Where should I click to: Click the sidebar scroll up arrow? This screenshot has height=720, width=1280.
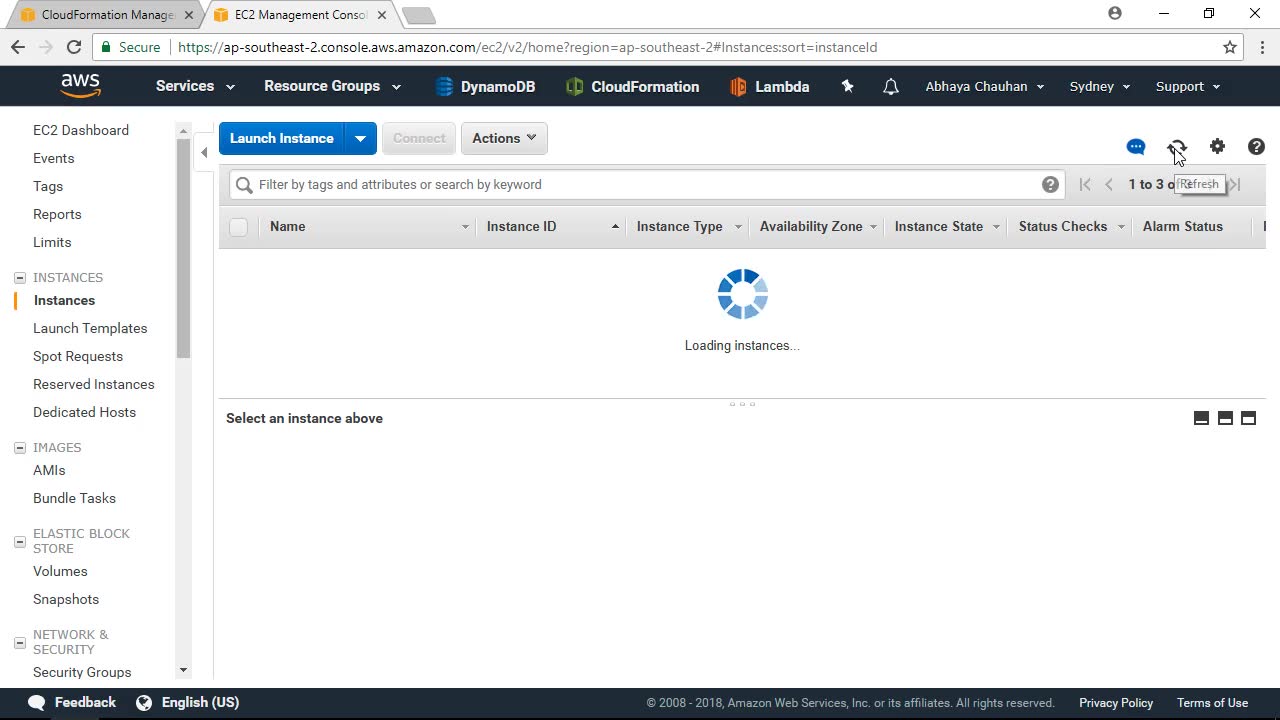183,130
